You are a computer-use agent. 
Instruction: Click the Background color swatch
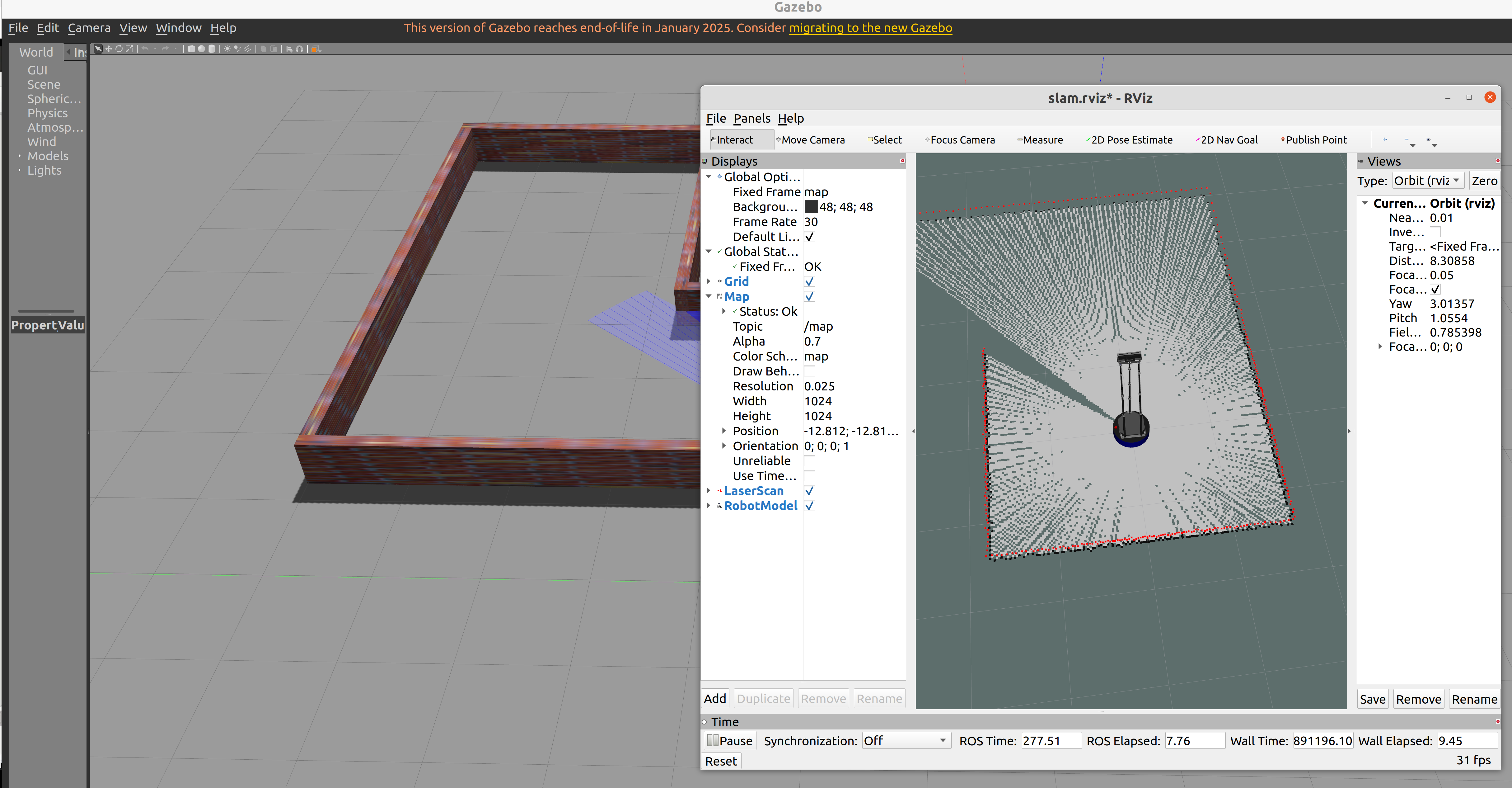(811, 207)
